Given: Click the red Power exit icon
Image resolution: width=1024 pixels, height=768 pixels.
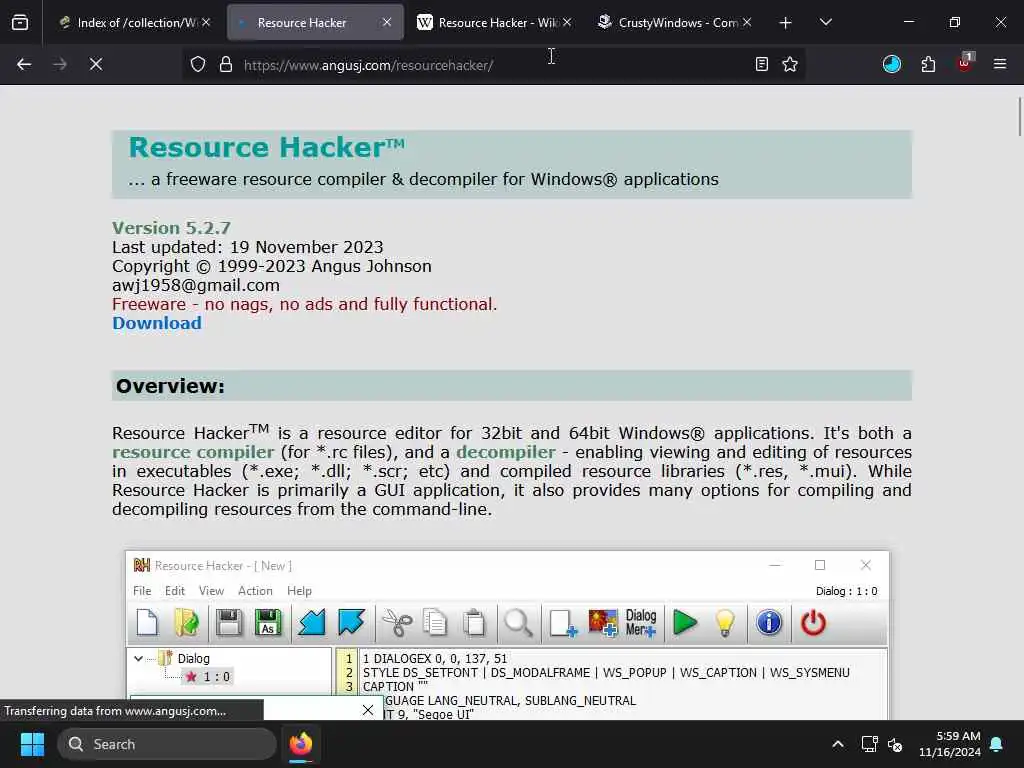Looking at the screenshot, I should pyautogui.click(x=813, y=622).
